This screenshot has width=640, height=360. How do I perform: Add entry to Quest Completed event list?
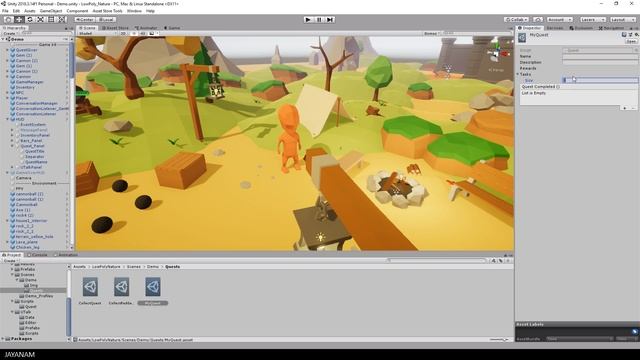pos(624,108)
